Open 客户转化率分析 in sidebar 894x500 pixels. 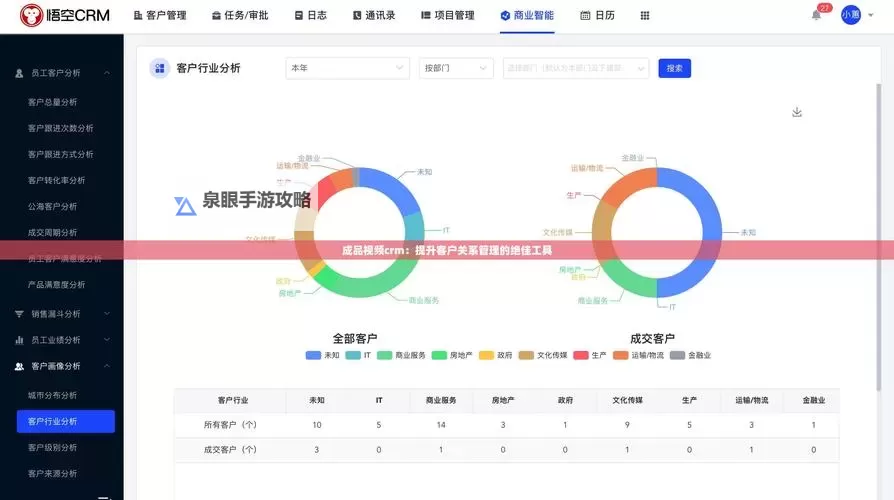(x=56, y=180)
